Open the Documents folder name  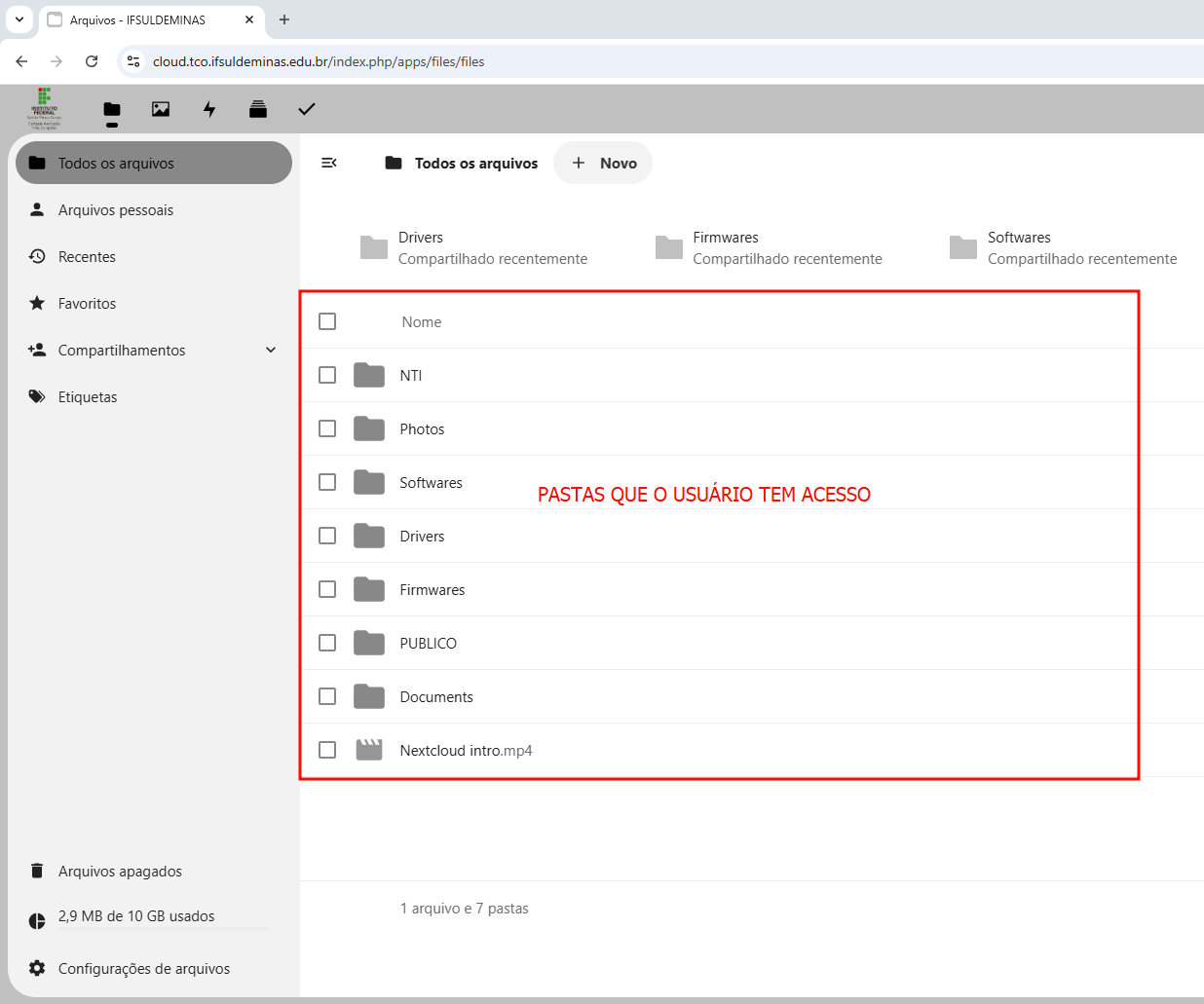point(436,696)
